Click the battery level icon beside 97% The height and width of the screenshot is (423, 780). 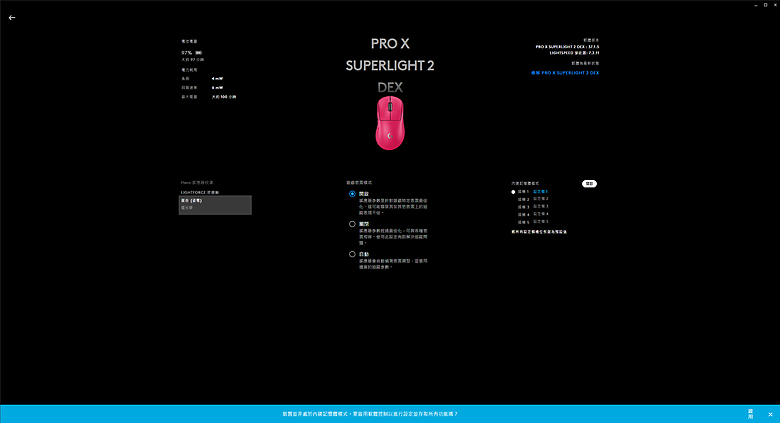[198, 52]
